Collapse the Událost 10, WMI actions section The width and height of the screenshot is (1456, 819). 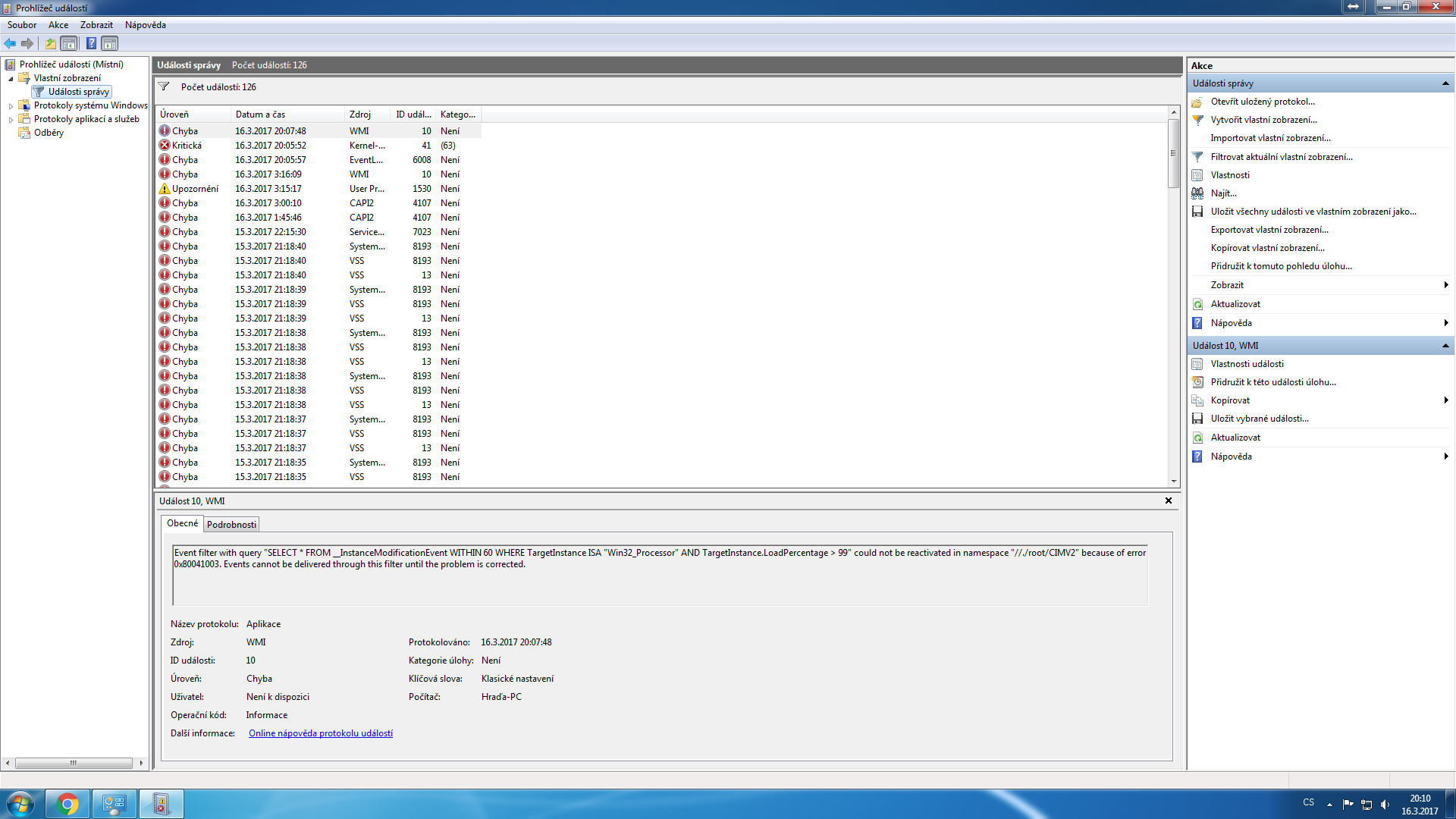coord(1445,346)
